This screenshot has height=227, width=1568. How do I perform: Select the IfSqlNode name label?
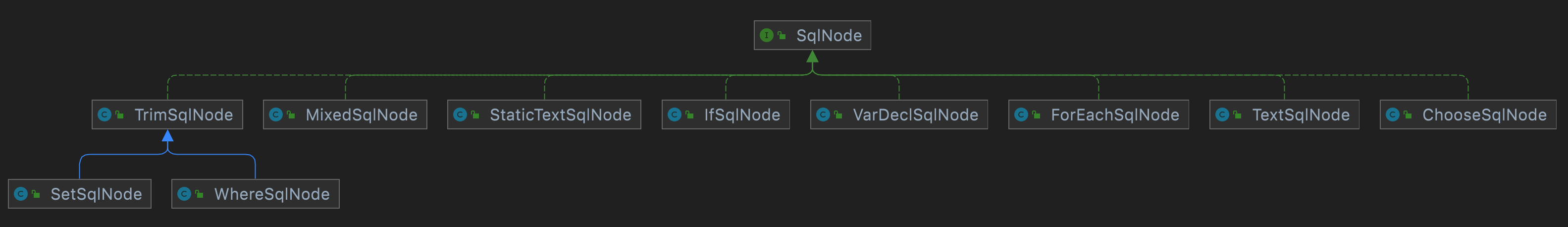pyautogui.click(x=741, y=114)
